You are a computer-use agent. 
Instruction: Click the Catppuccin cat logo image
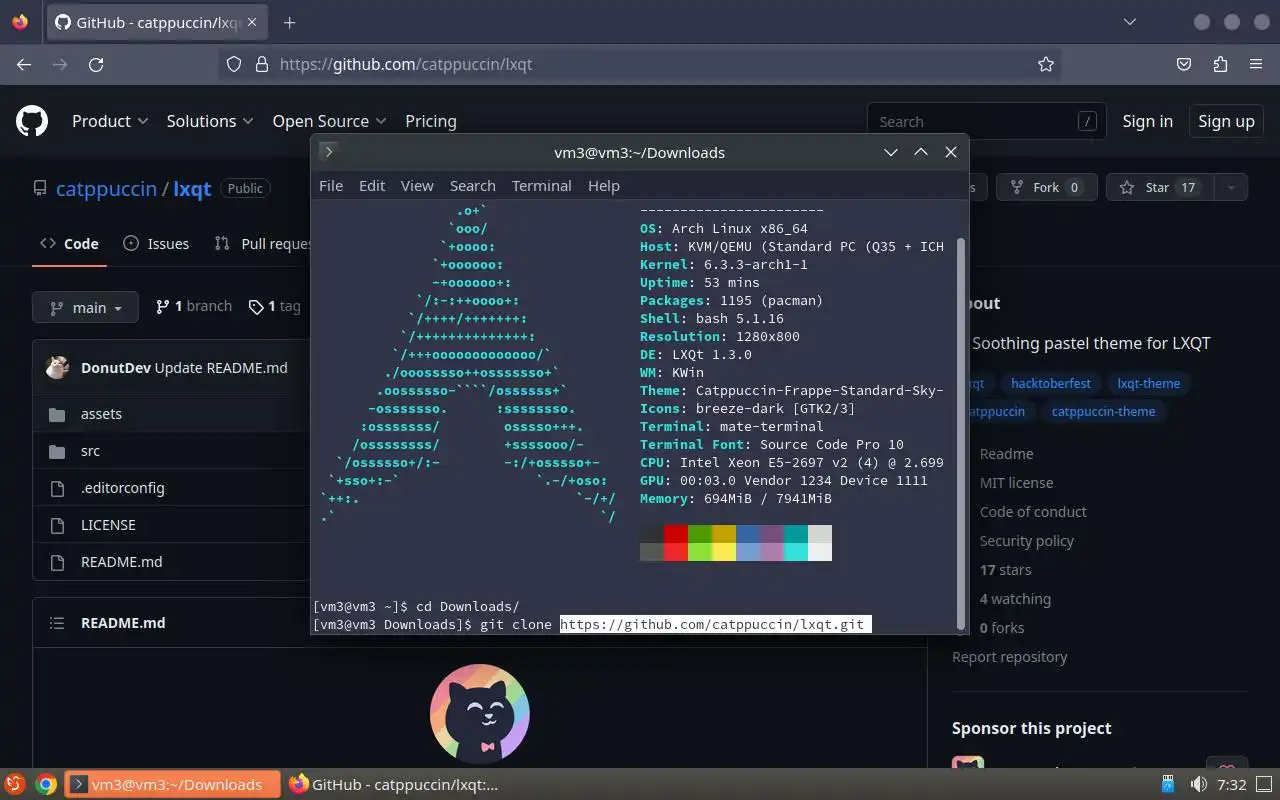pos(480,714)
